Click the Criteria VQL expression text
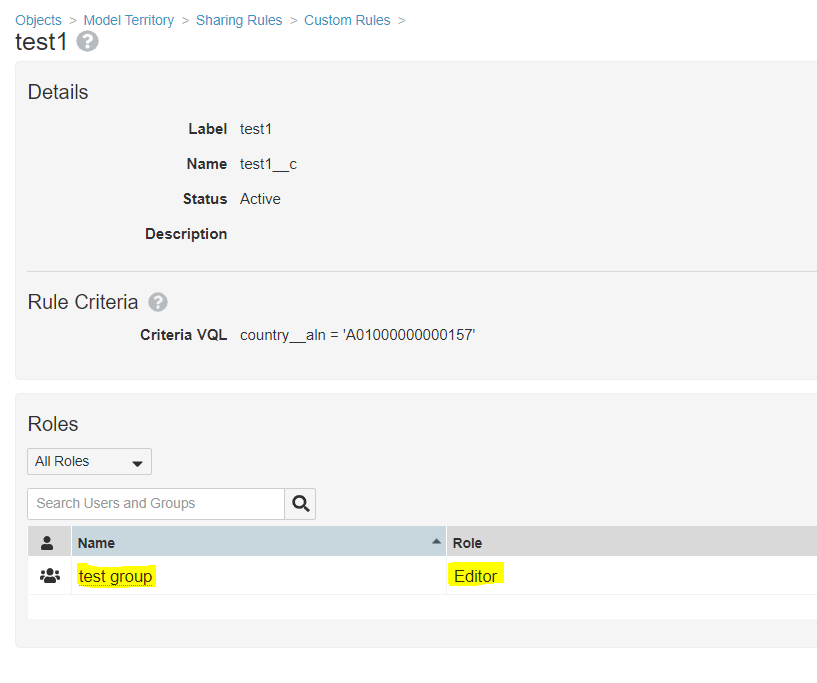817x683 pixels. [x=357, y=334]
